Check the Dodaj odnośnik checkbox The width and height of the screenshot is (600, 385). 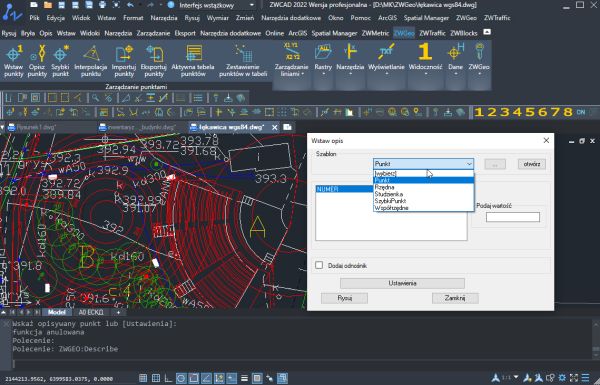tap(319, 265)
